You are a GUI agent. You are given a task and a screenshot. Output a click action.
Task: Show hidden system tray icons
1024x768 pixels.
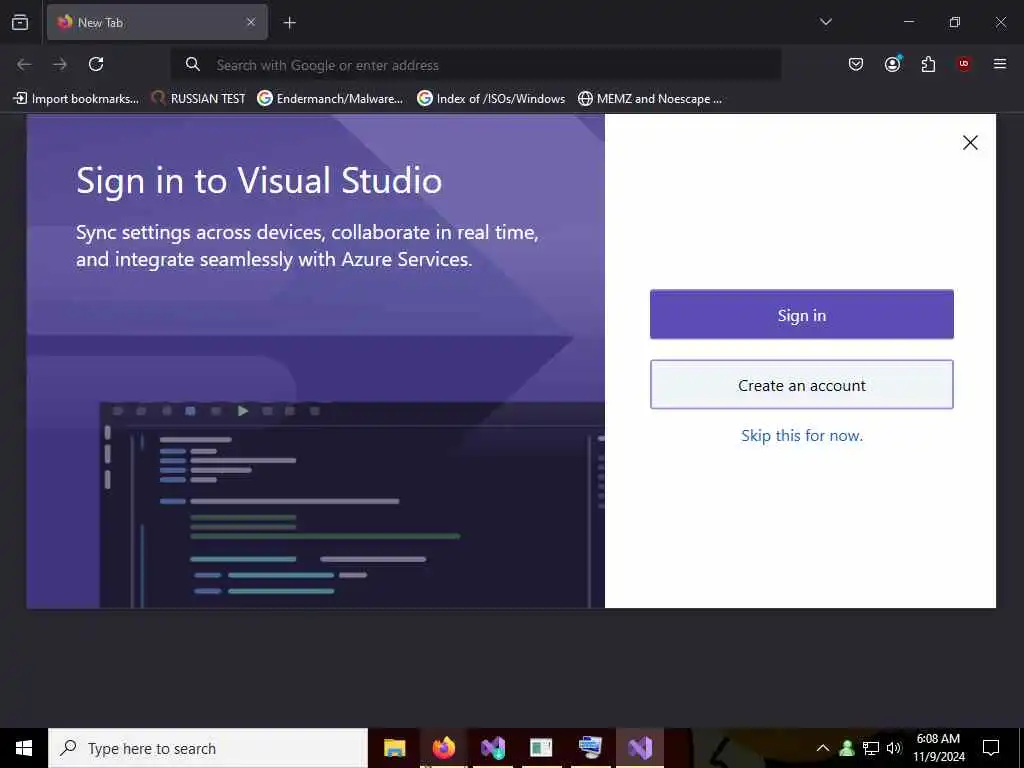pos(823,748)
